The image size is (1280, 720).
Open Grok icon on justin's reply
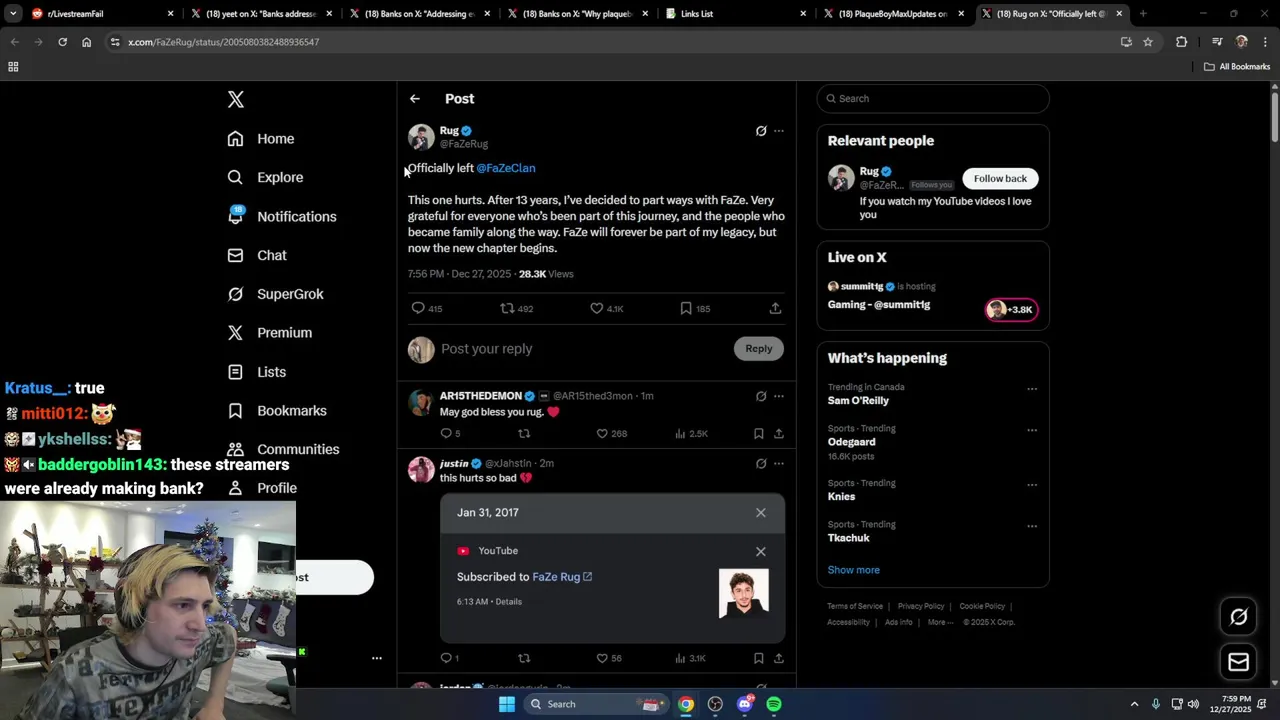(x=761, y=464)
